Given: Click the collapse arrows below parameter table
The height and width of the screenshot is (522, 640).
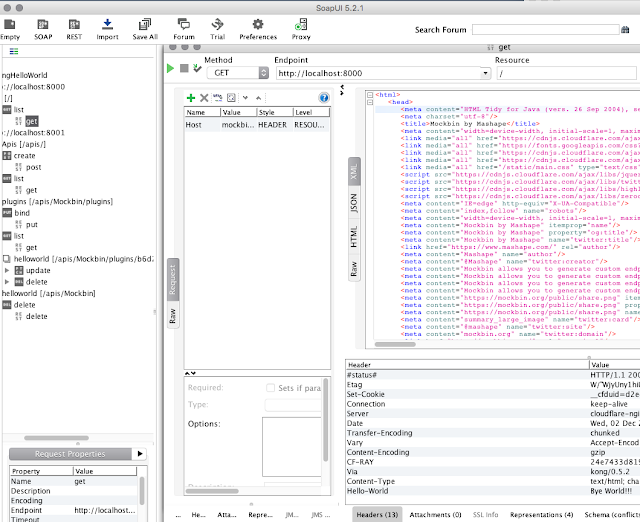Looking at the screenshot, I should (x=190, y=373).
